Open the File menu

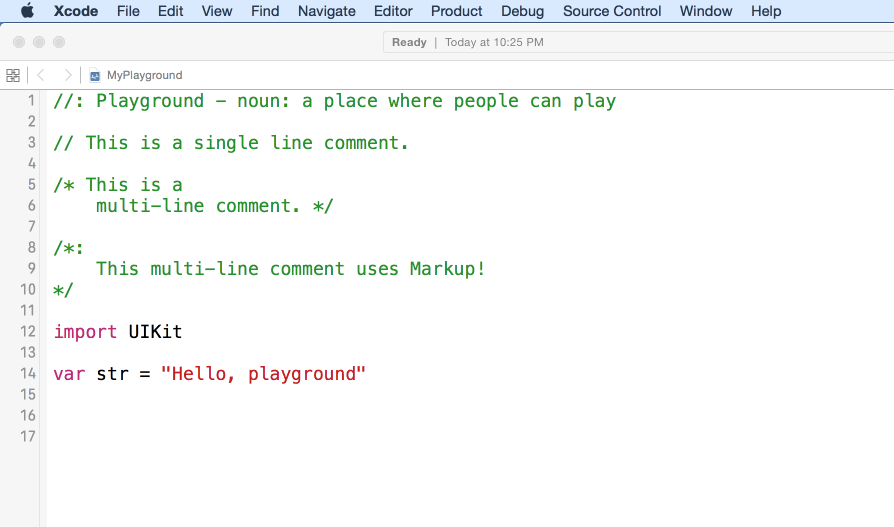pos(128,11)
